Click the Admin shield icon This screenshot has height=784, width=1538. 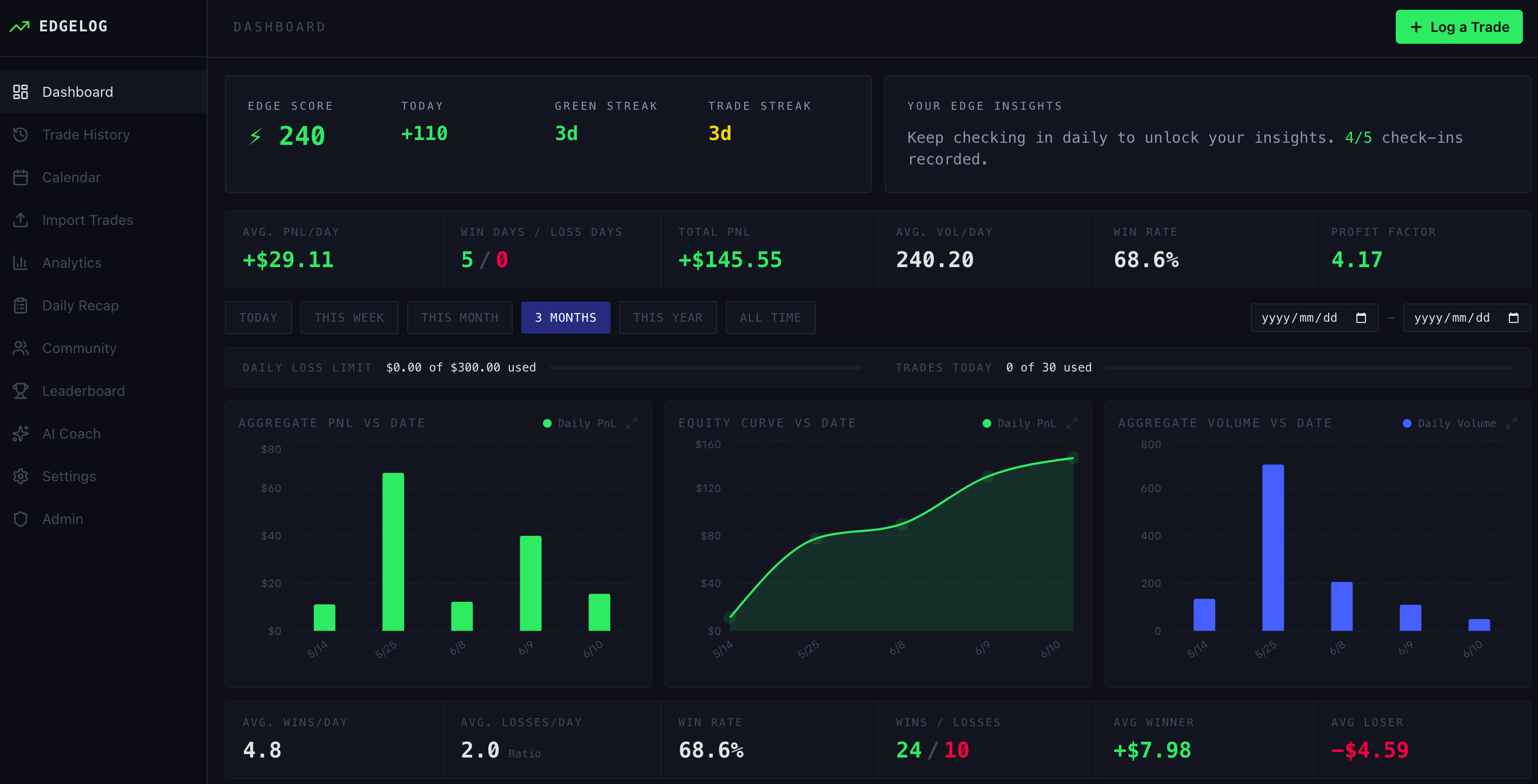21,519
